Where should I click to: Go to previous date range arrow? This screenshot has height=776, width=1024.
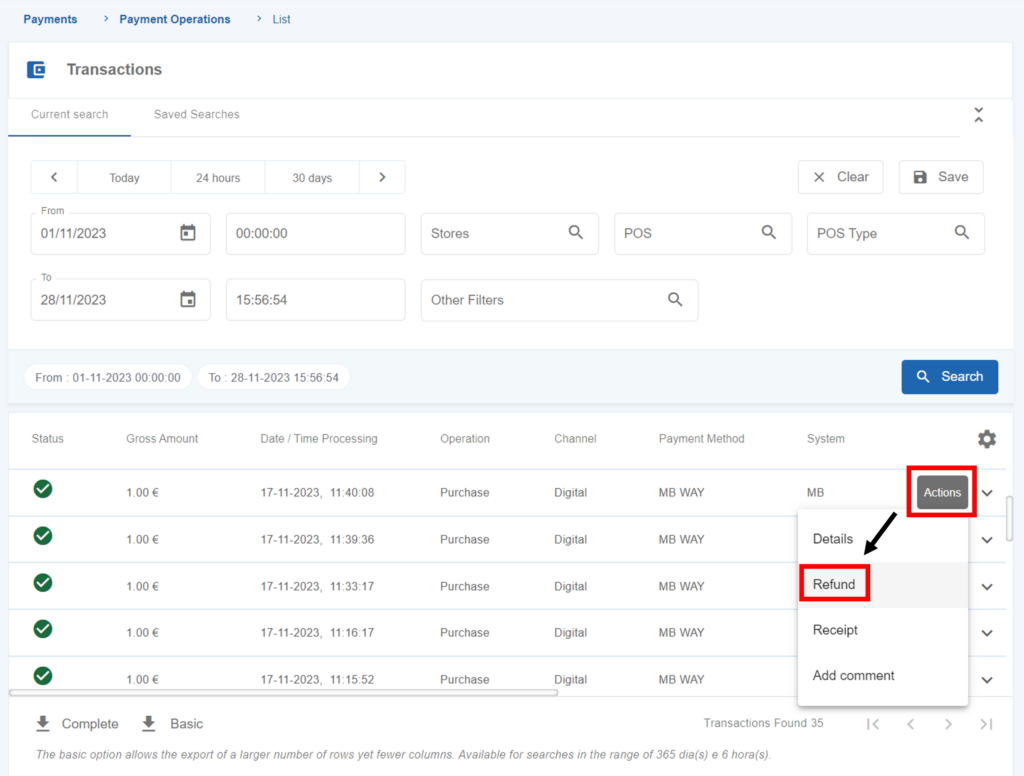pyautogui.click(x=54, y=177)
